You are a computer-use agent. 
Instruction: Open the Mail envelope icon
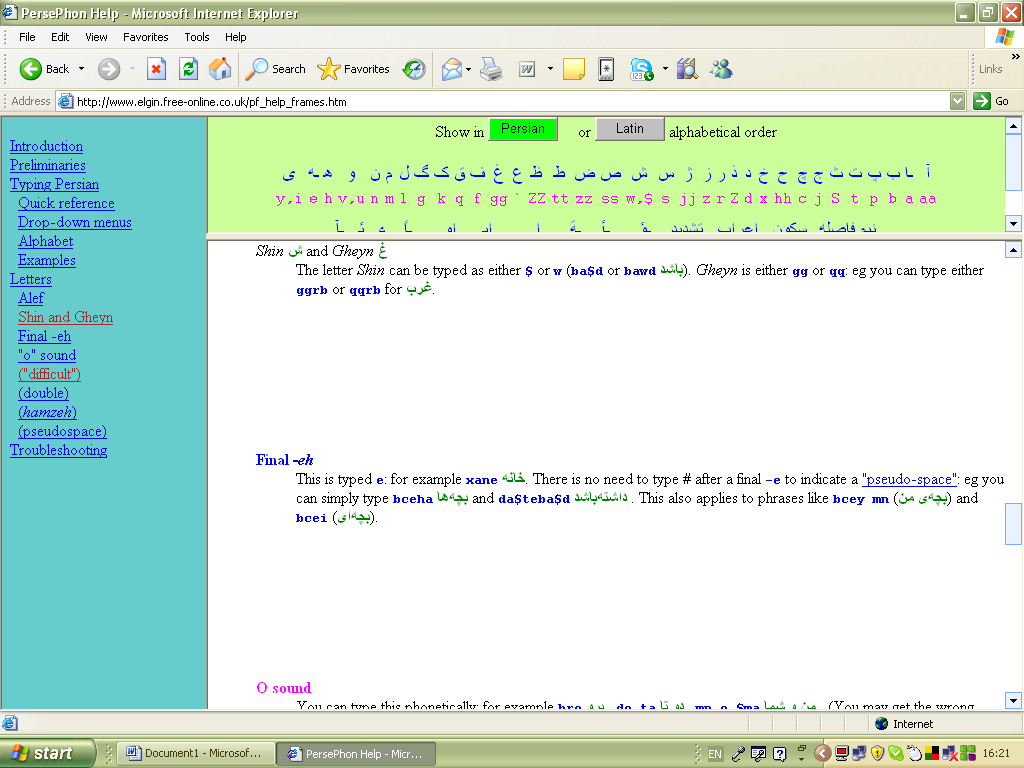point(452,69)
